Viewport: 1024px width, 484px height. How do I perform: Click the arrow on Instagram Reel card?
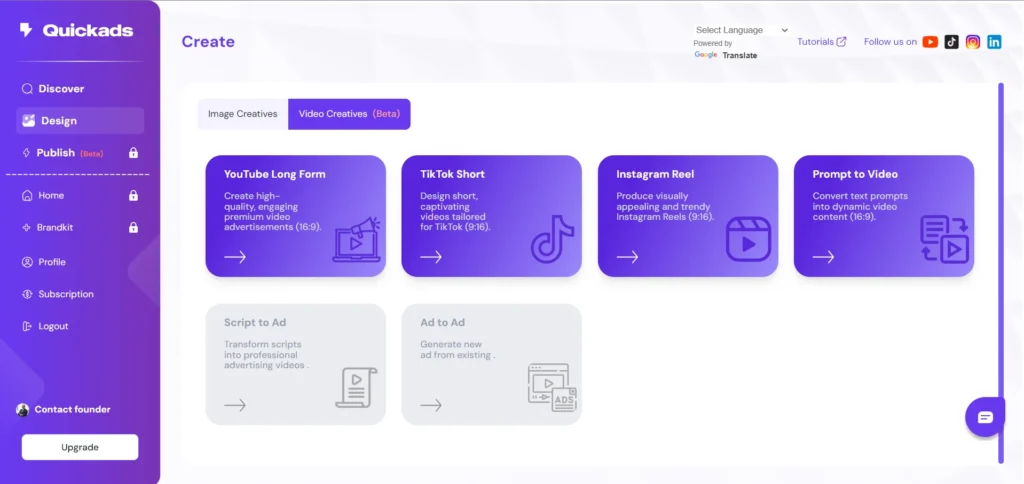tap(628, 257)
